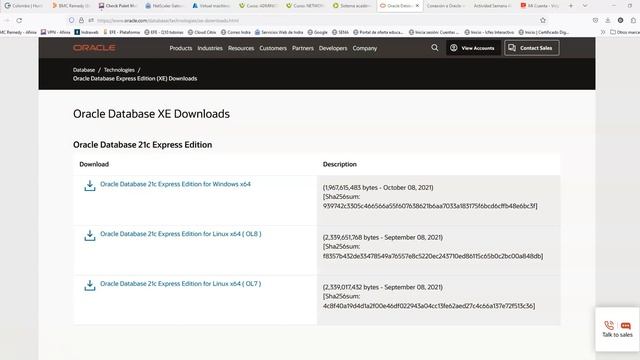Switch to the Mi Cuenta tab
Screen dimensions: 640x360
pyautogui.click(x=539, y=6)
